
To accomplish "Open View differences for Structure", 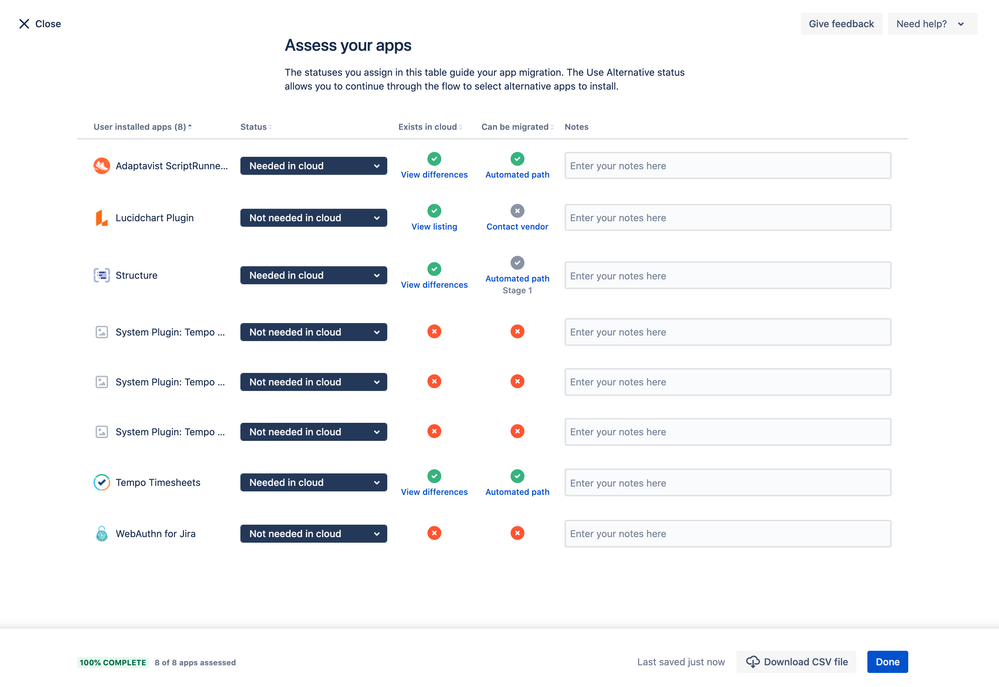I will tap(434, 284).
